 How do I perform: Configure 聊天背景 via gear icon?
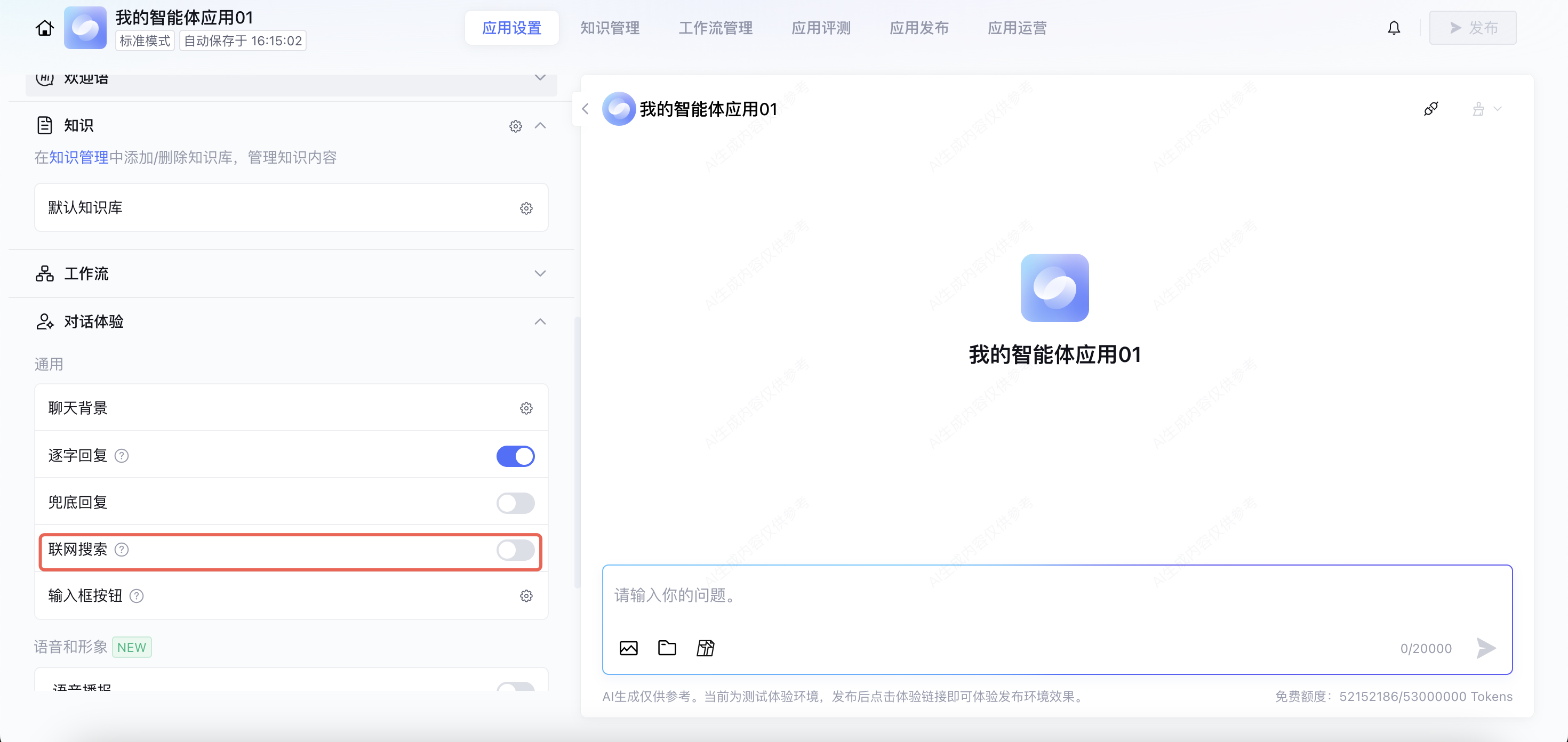tap(526, 408)
